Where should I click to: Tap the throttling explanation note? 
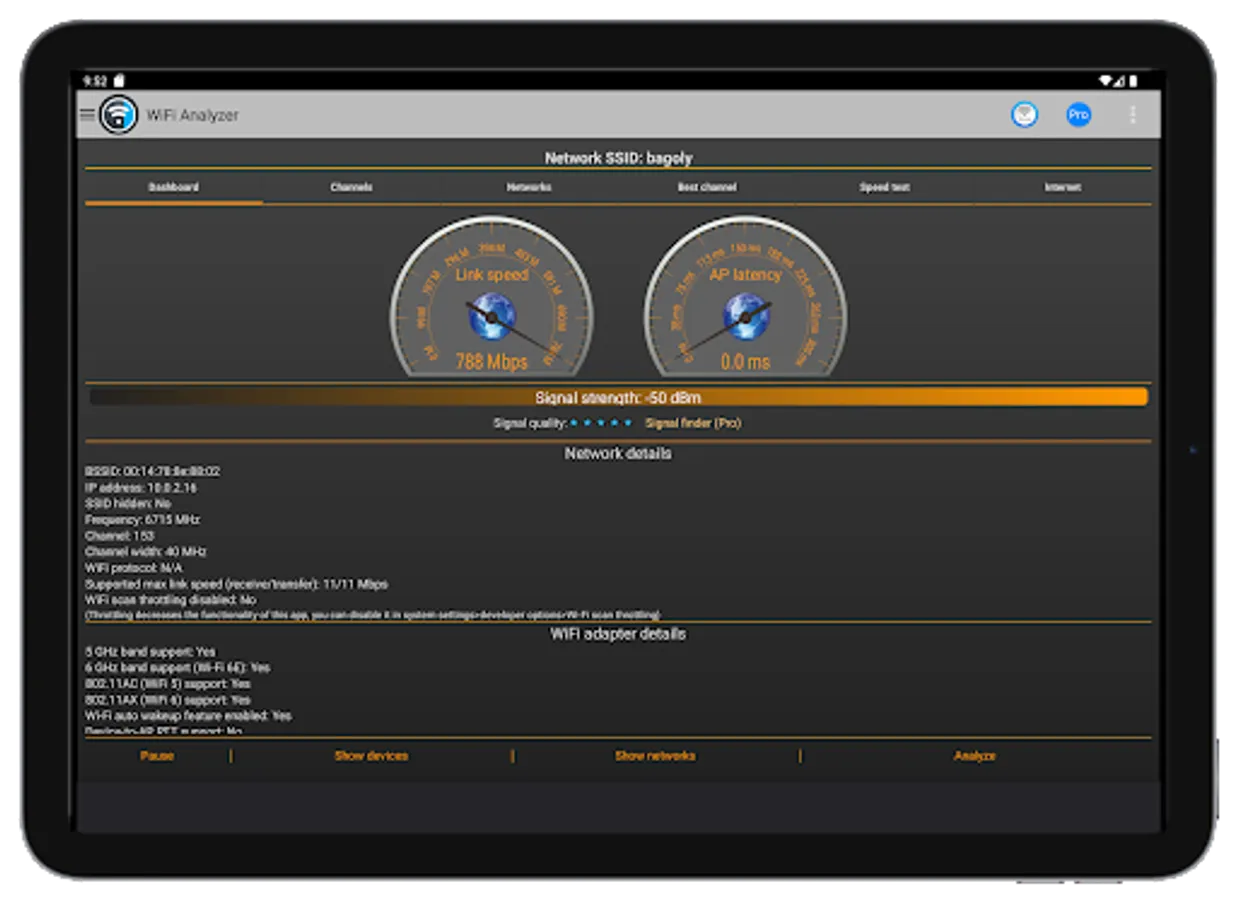tap(373, 614)
